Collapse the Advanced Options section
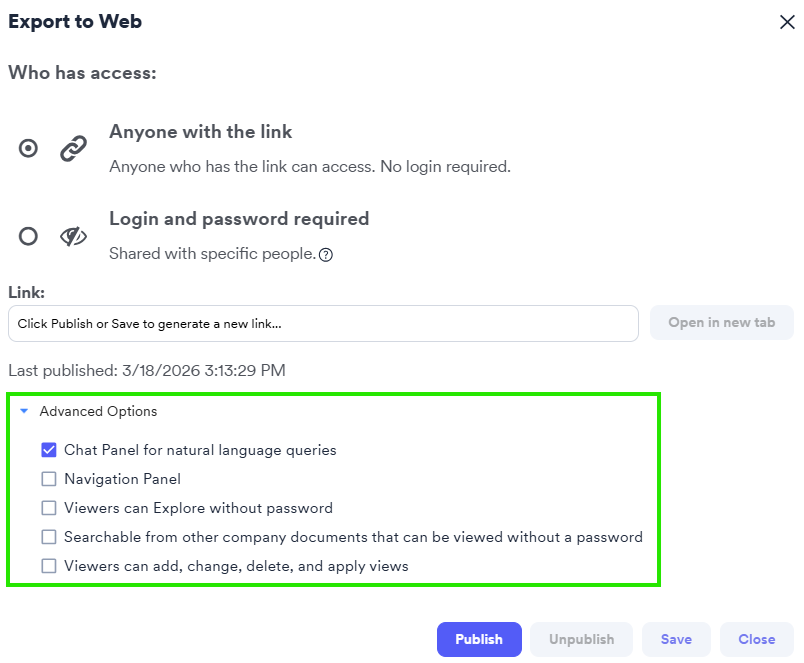This screenshot has height=663, width=804. tap(24, 411)
